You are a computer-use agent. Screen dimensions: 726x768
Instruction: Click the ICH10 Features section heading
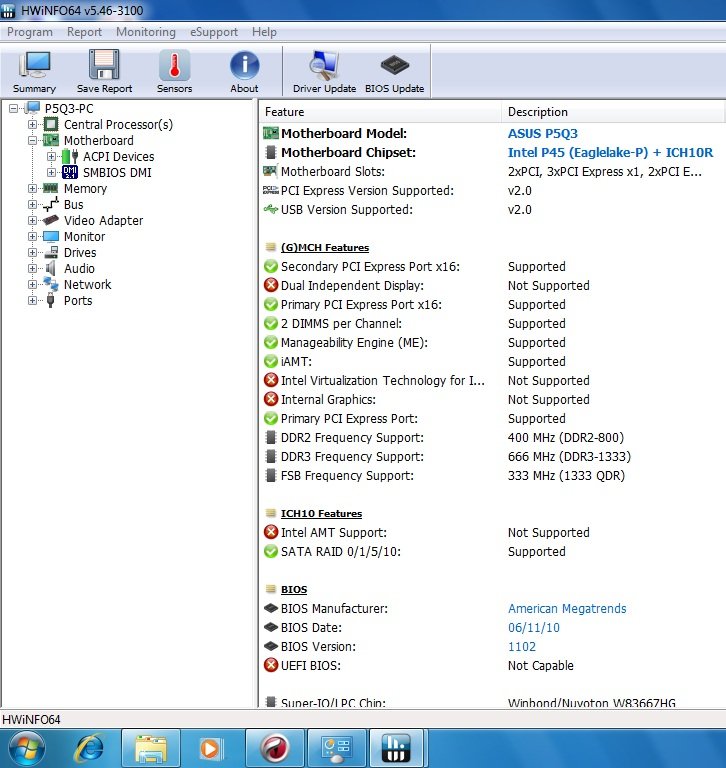[321, 513]
